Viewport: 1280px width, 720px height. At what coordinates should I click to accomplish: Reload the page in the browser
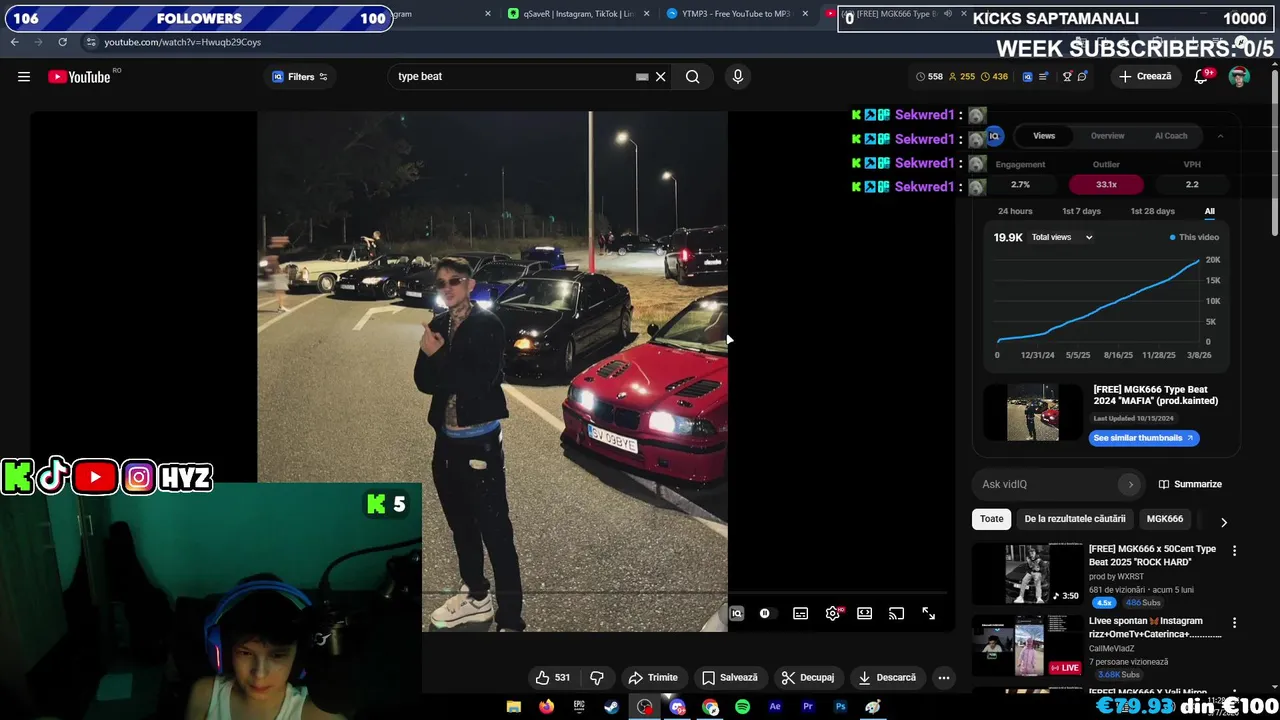tap(62, 42)
